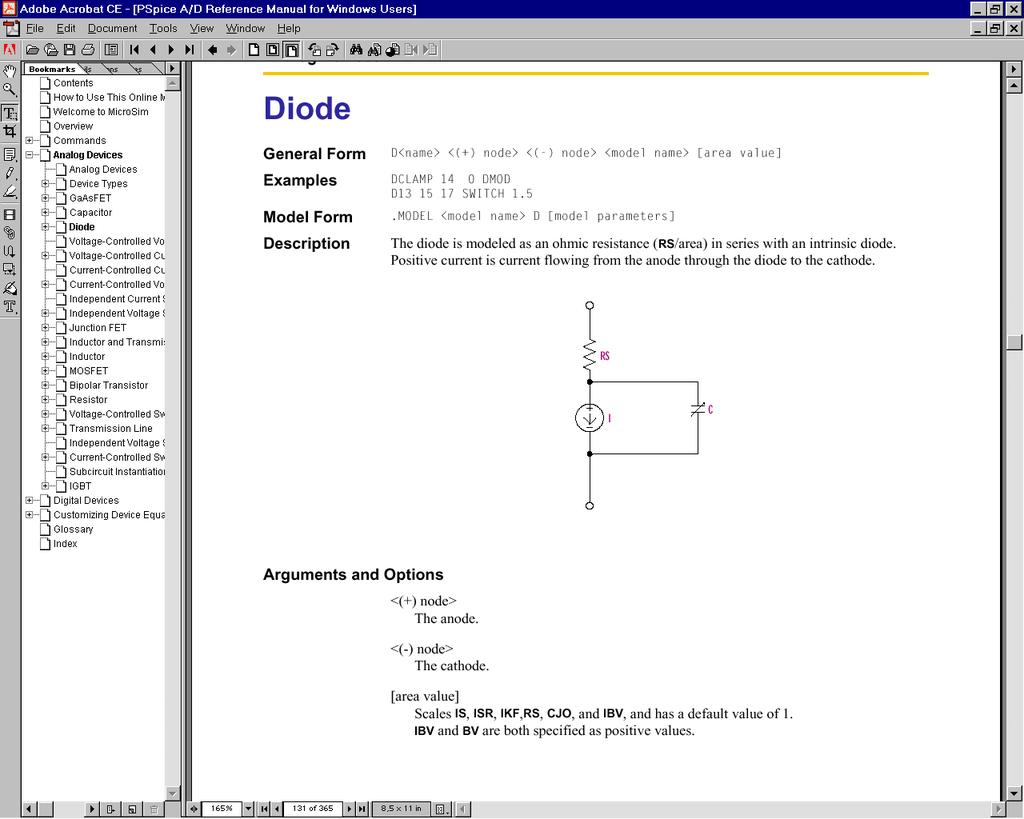Open the File menu
This screenshot has width=1024, height=819.
[35, 29]
